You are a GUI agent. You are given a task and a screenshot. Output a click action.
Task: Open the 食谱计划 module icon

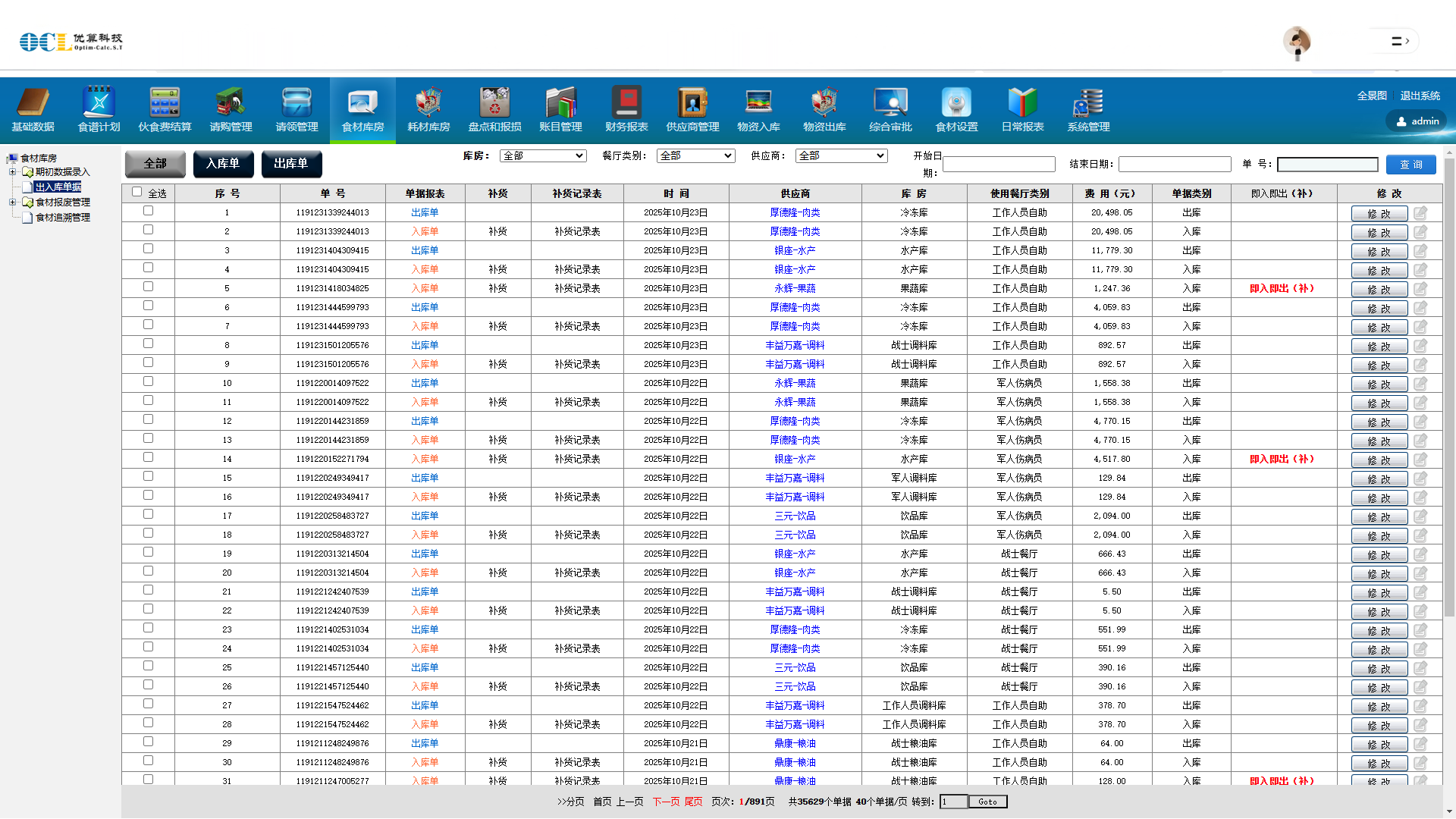point(99,102)
